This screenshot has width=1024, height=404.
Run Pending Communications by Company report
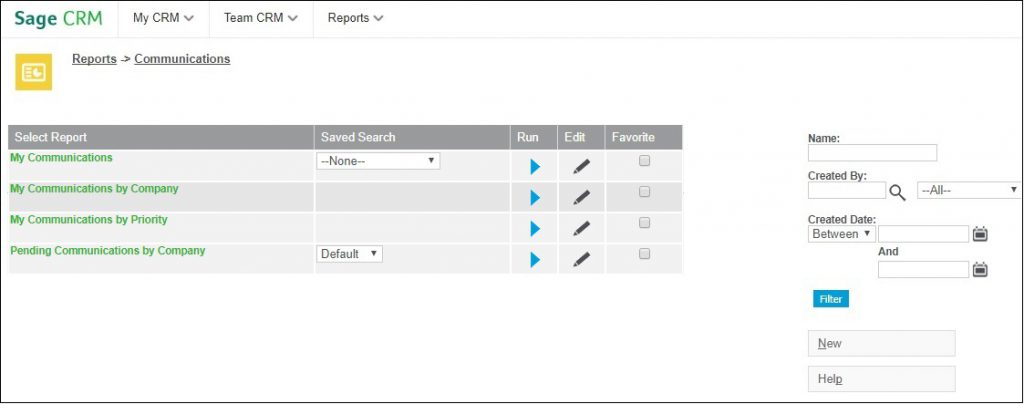click(x=535, y=259)
